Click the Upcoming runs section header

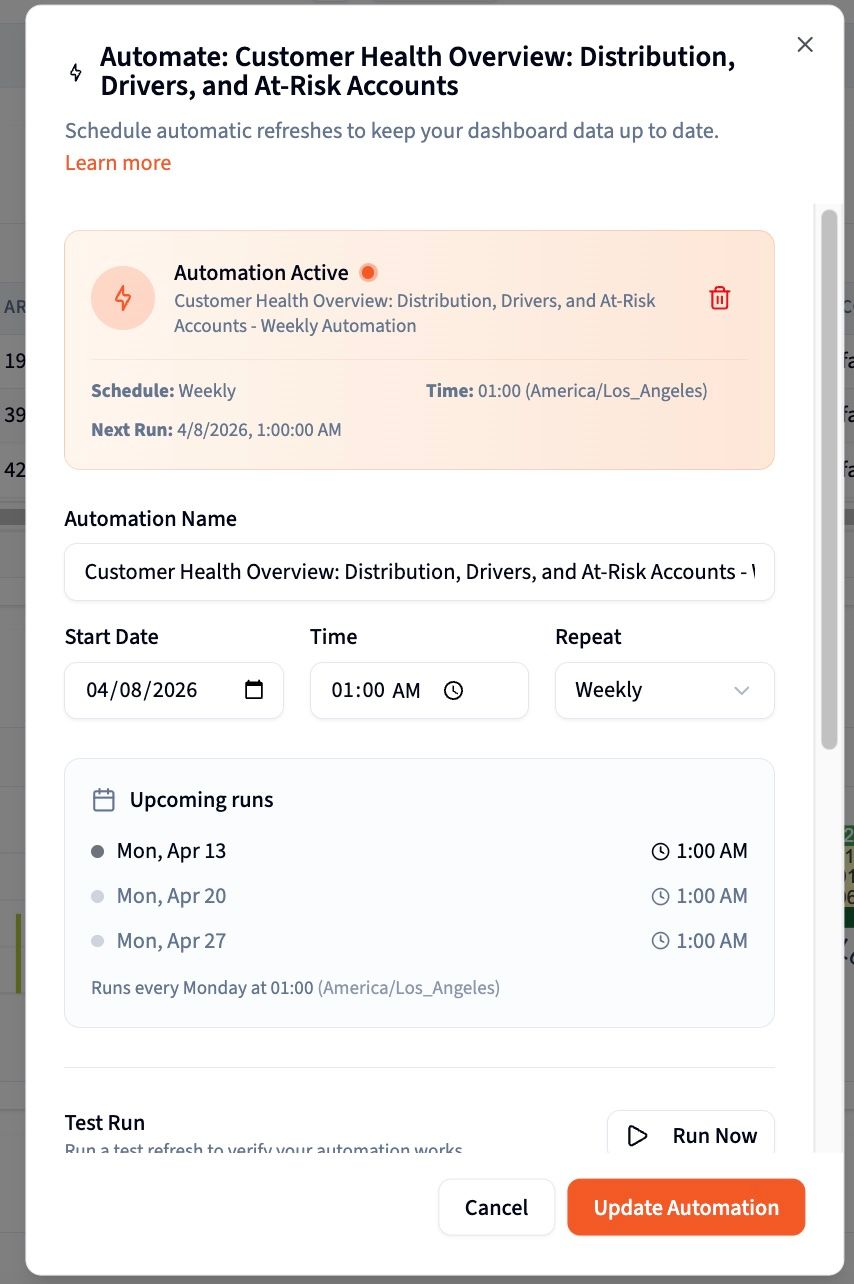click(200, 799)
